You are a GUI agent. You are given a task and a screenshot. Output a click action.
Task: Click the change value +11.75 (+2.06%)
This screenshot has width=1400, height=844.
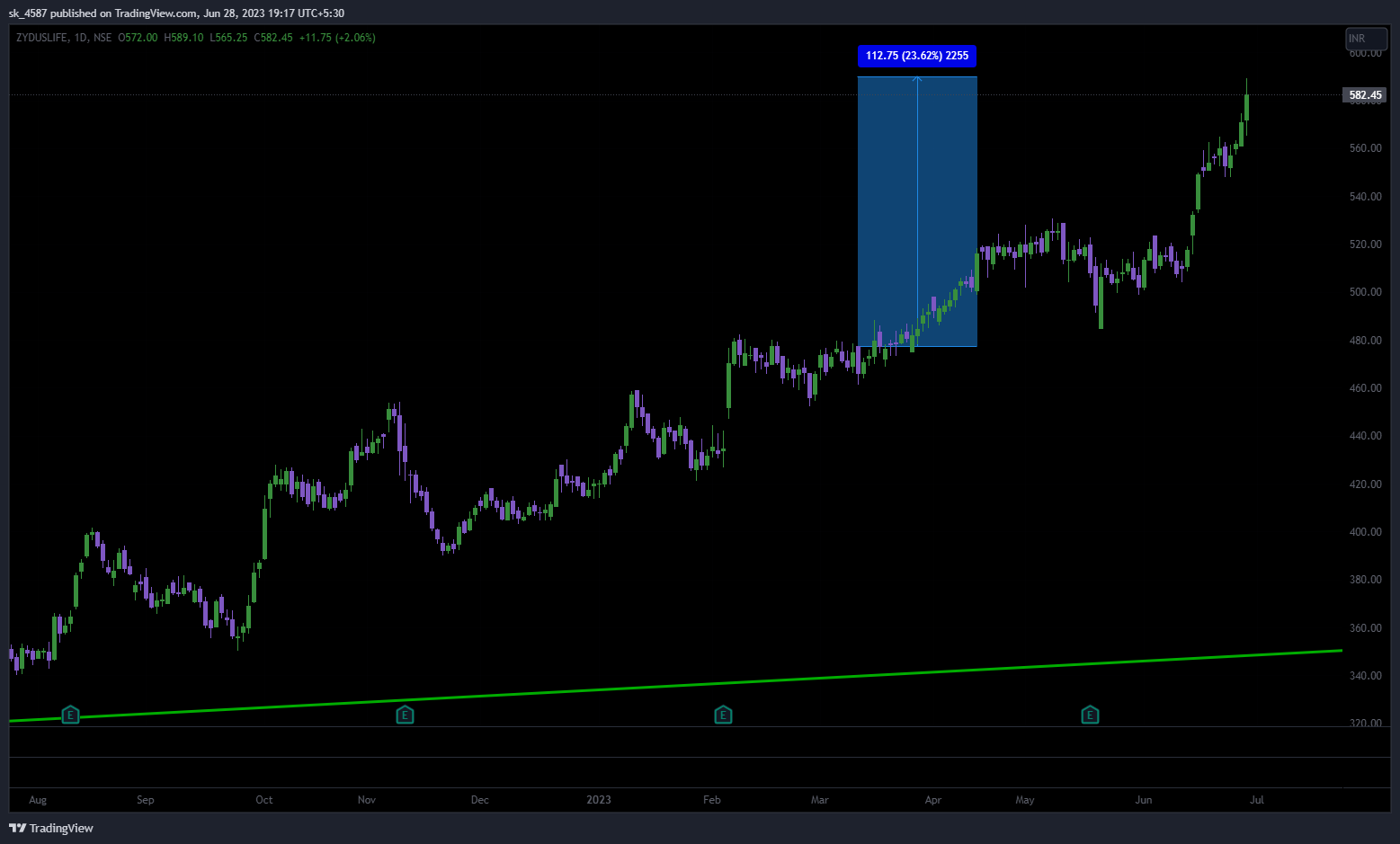(337, 38)
